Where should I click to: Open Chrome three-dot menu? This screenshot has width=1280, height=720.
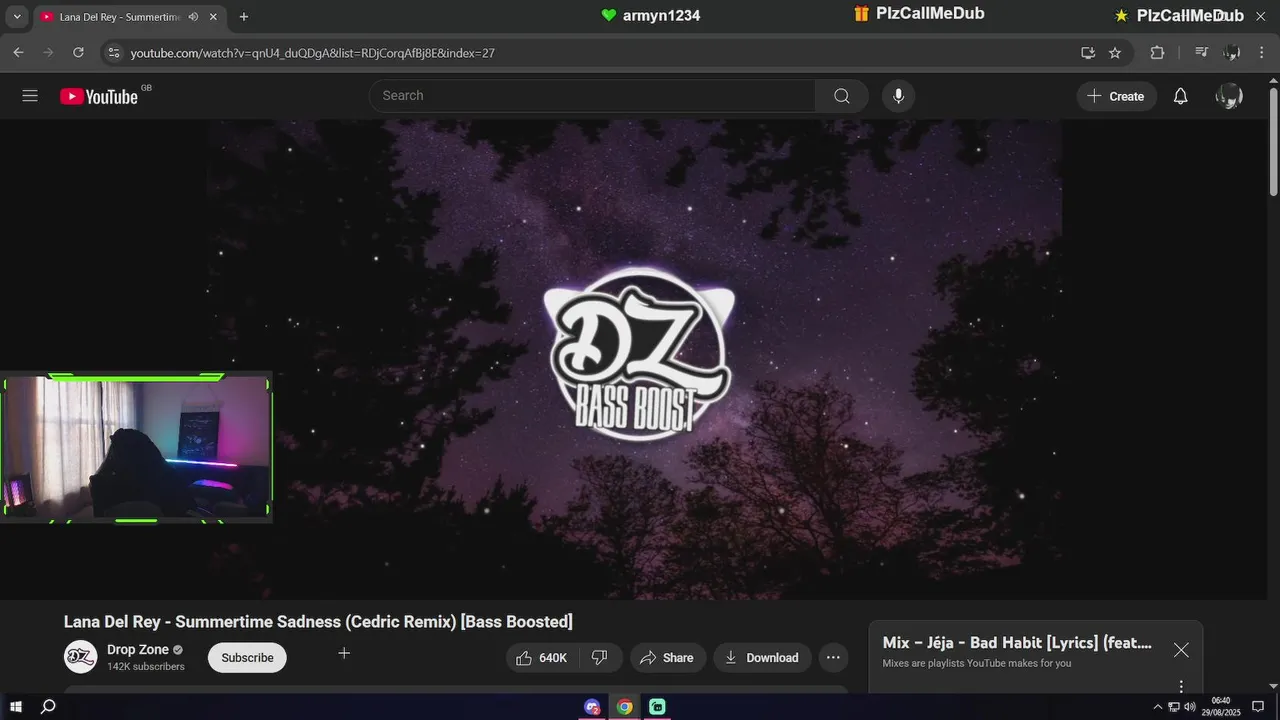1261,53
